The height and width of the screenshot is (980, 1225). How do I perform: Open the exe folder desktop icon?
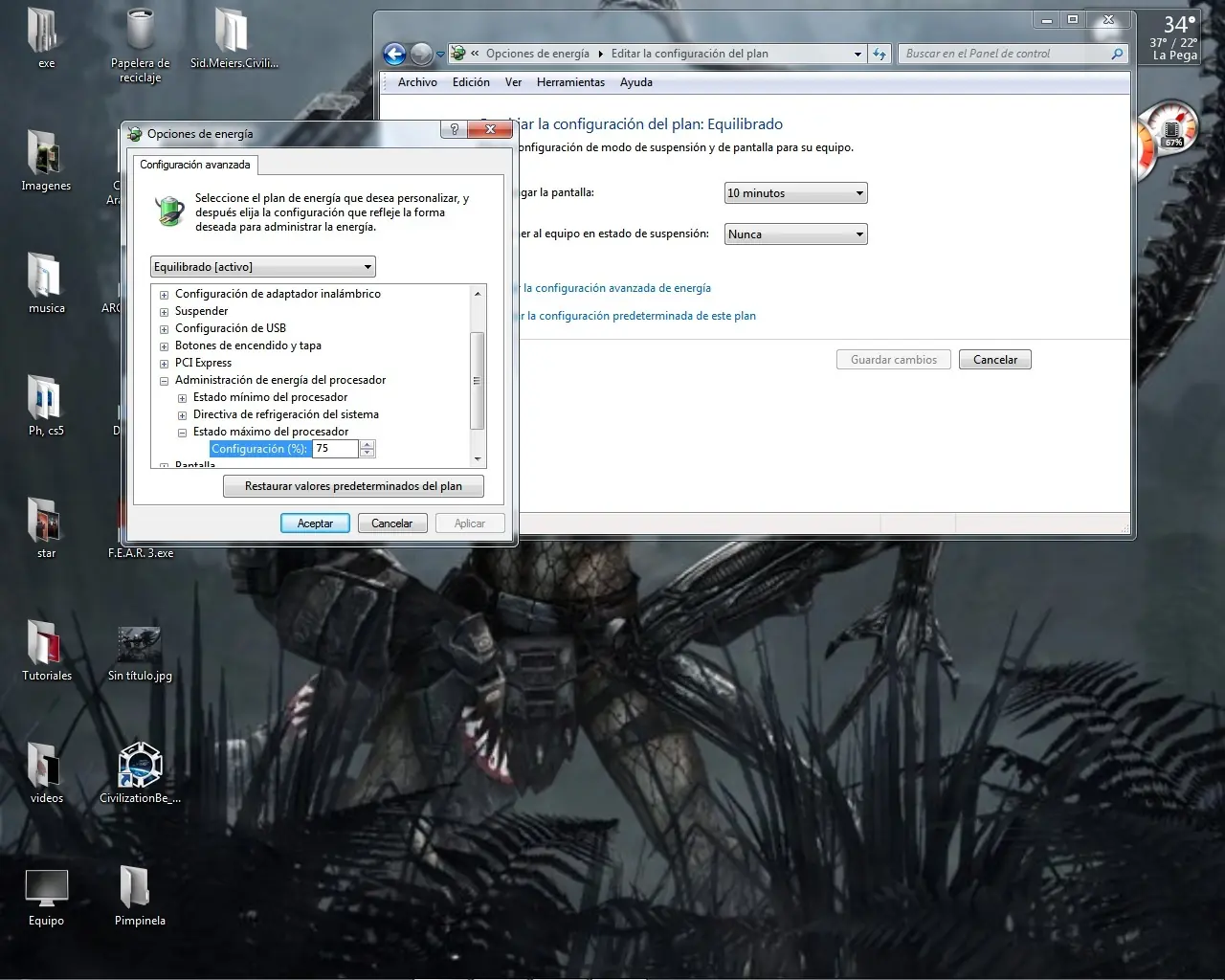click(46, 38)
